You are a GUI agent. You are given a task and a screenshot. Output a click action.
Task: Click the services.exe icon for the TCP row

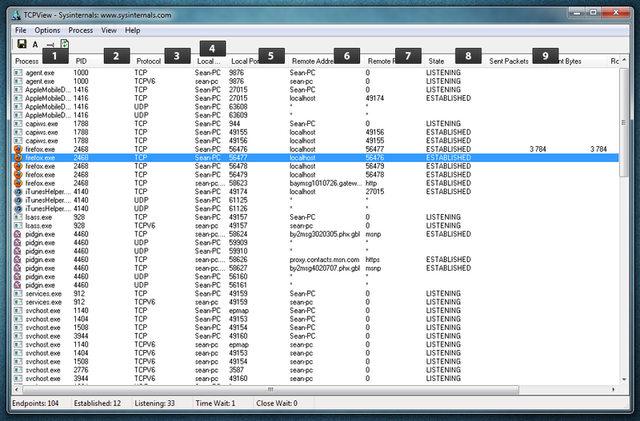point(18,294)
